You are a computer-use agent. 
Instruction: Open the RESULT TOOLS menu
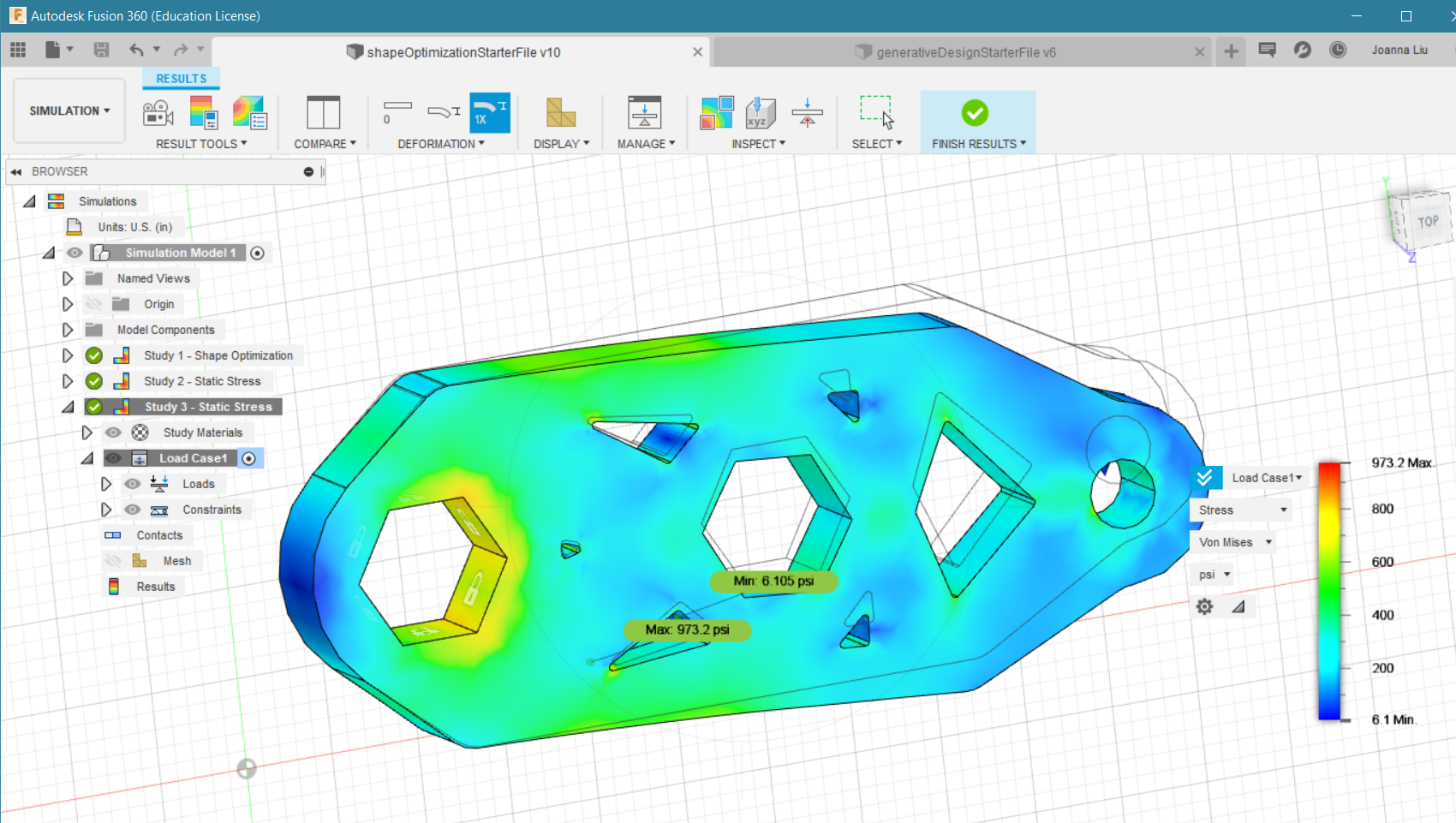[201, 144]
